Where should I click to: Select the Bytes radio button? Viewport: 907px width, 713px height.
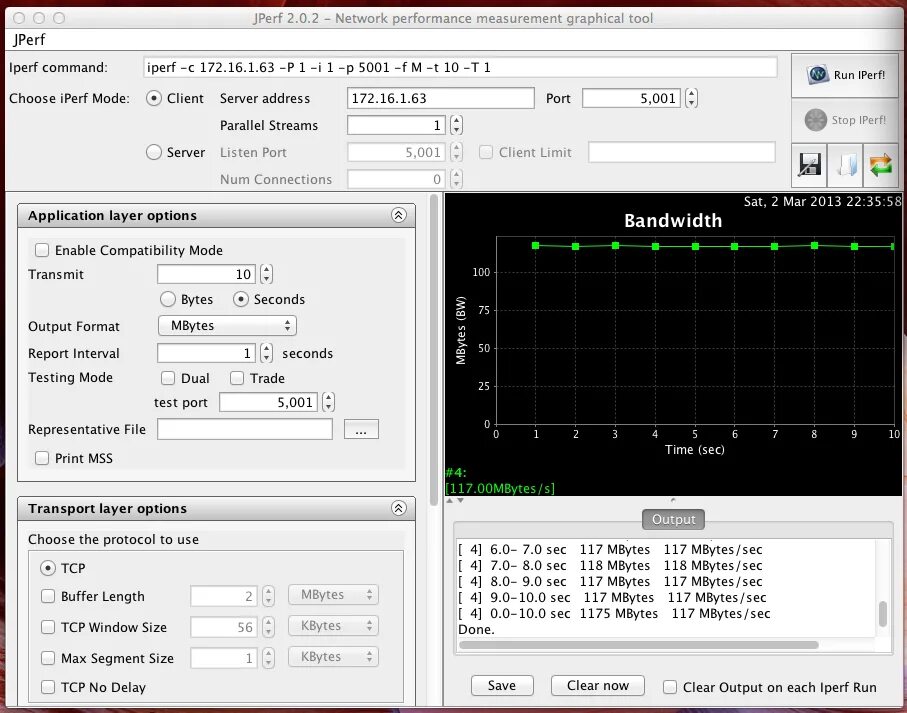point(168,299)
